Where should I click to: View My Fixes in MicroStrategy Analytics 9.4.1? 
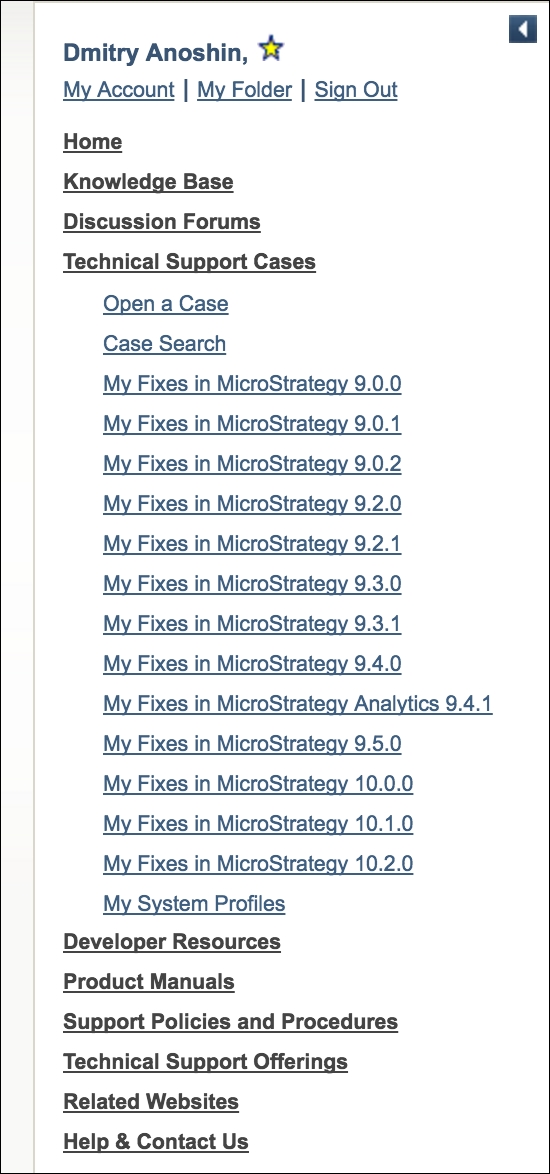pos(298,704)
